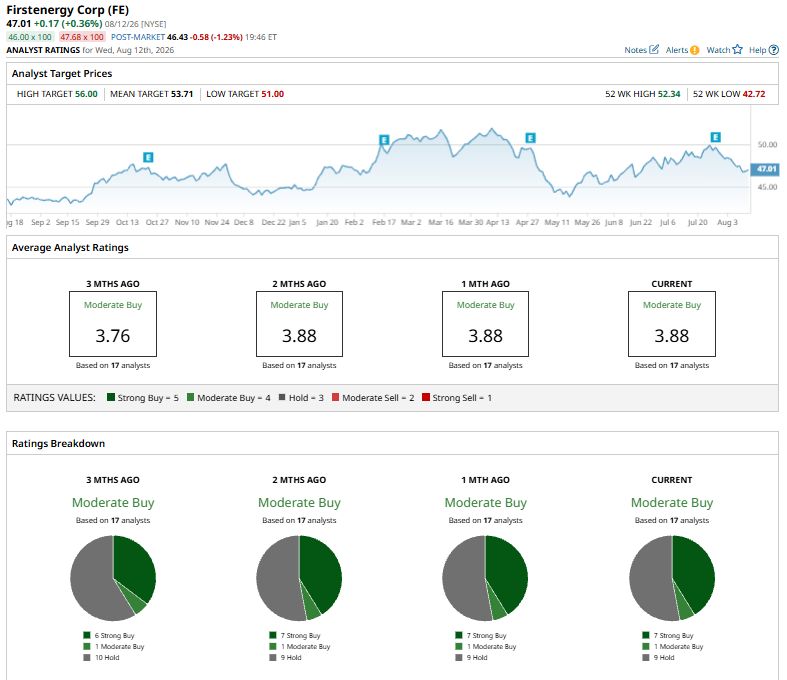
Task: Click the 3 MTHS AGO pie chart
Action: tap(113, 578)
